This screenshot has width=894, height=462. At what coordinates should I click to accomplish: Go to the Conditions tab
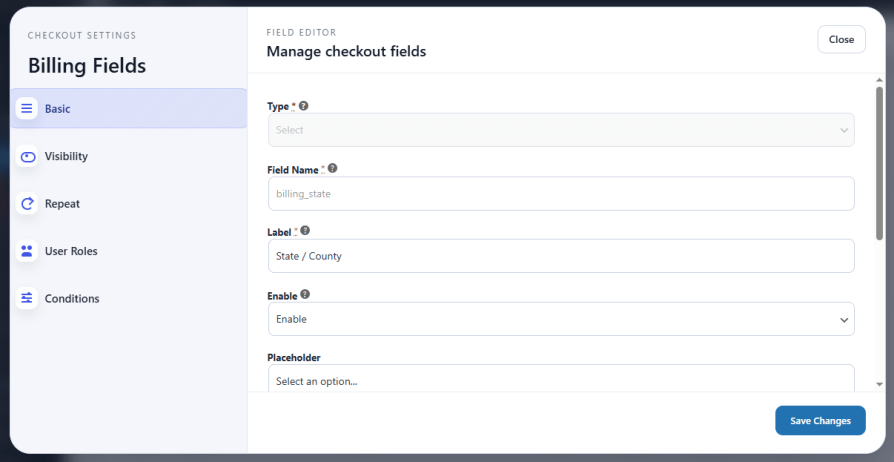(72, 298)
